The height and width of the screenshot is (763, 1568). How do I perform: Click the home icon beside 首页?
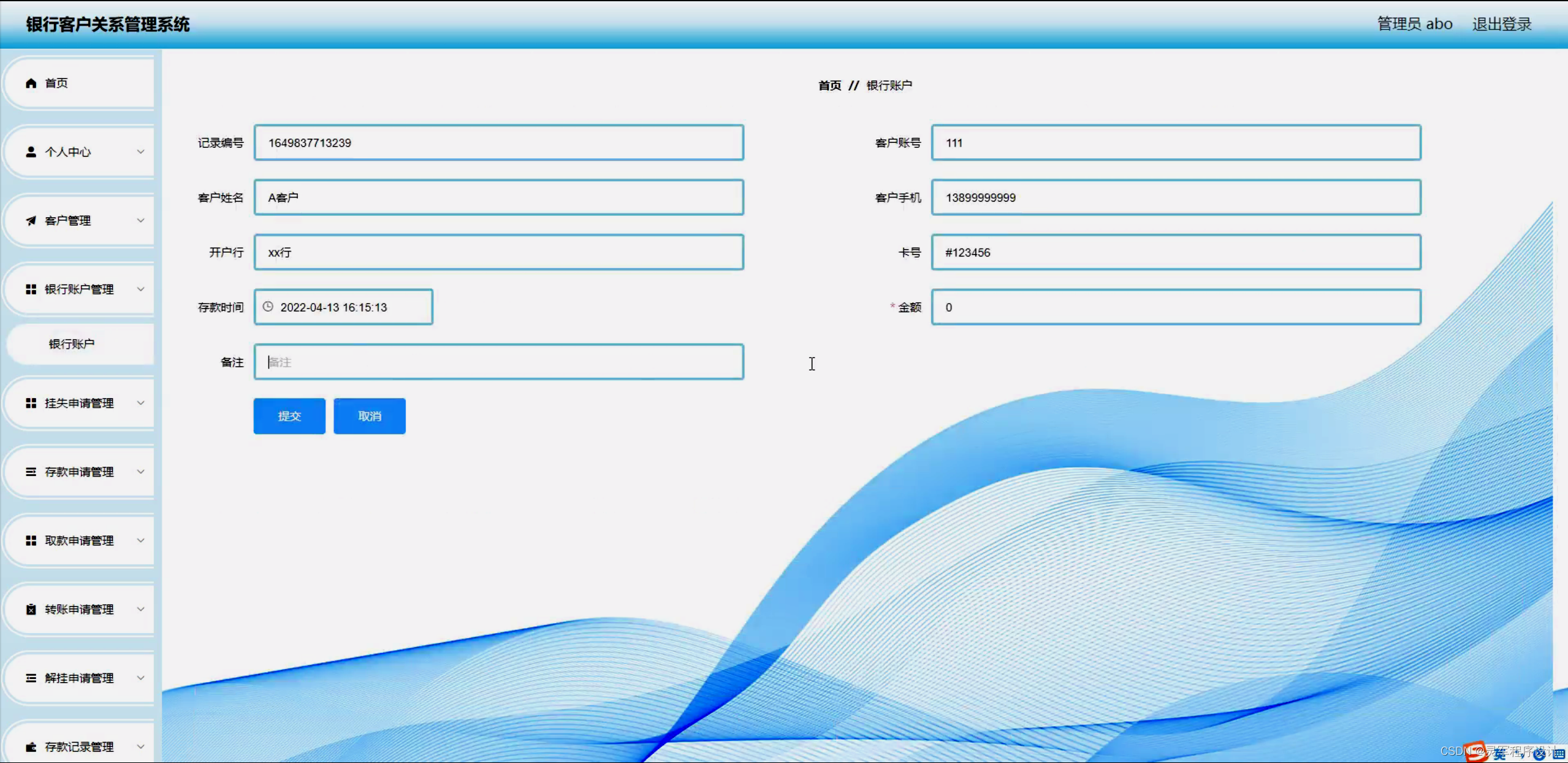pyautogui.click(x=31, y=83)
